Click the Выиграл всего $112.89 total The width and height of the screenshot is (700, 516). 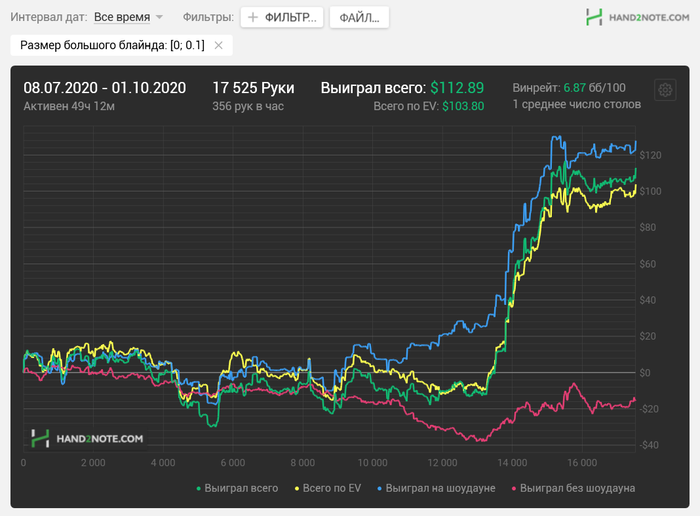[401, 87]
